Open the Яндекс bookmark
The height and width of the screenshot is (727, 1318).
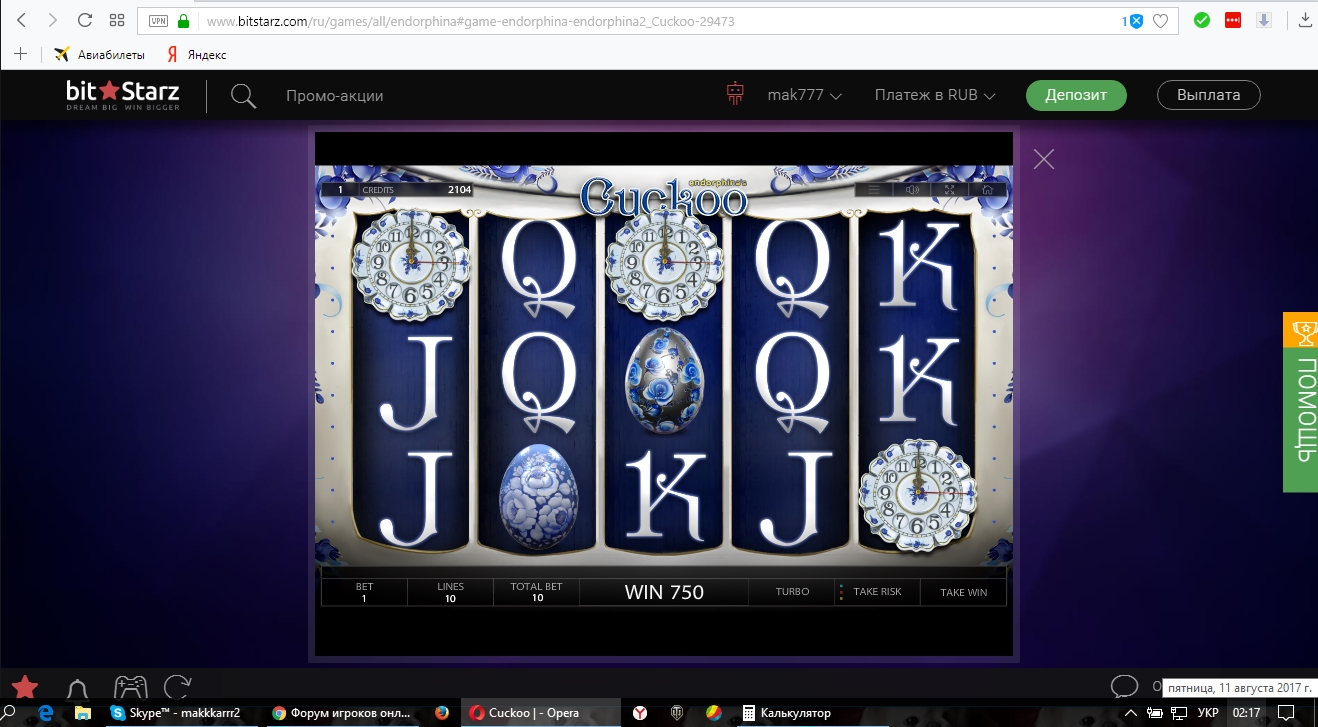click(x=197, y=55)
